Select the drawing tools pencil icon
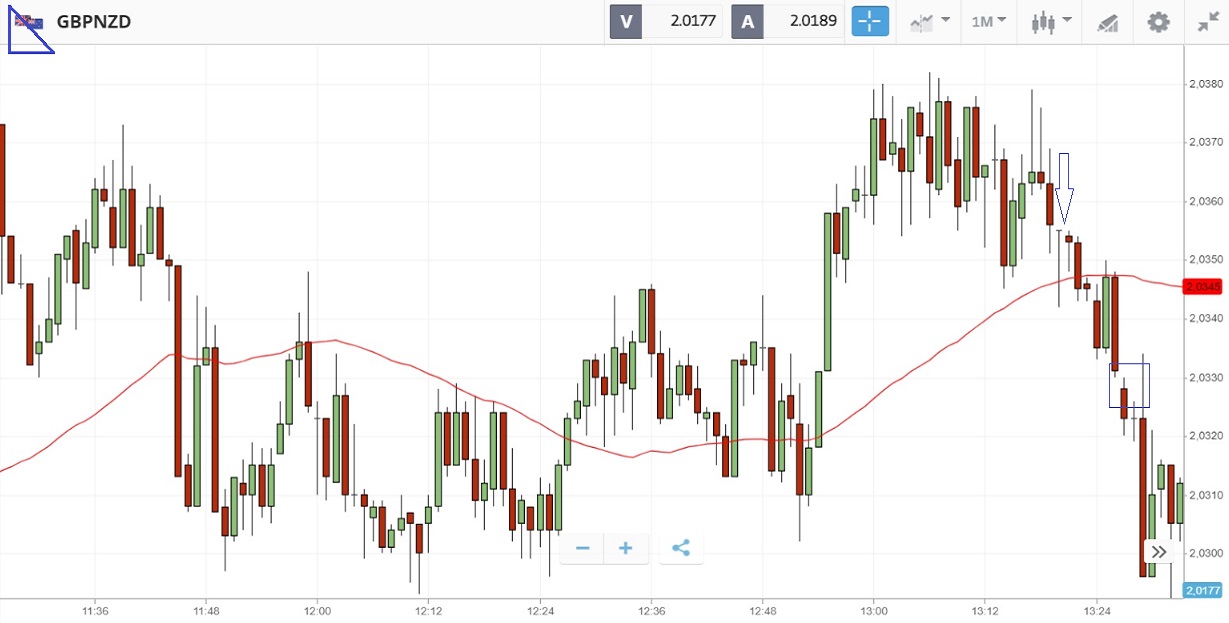This screenshot has width=1229, height=623. 1107,21
